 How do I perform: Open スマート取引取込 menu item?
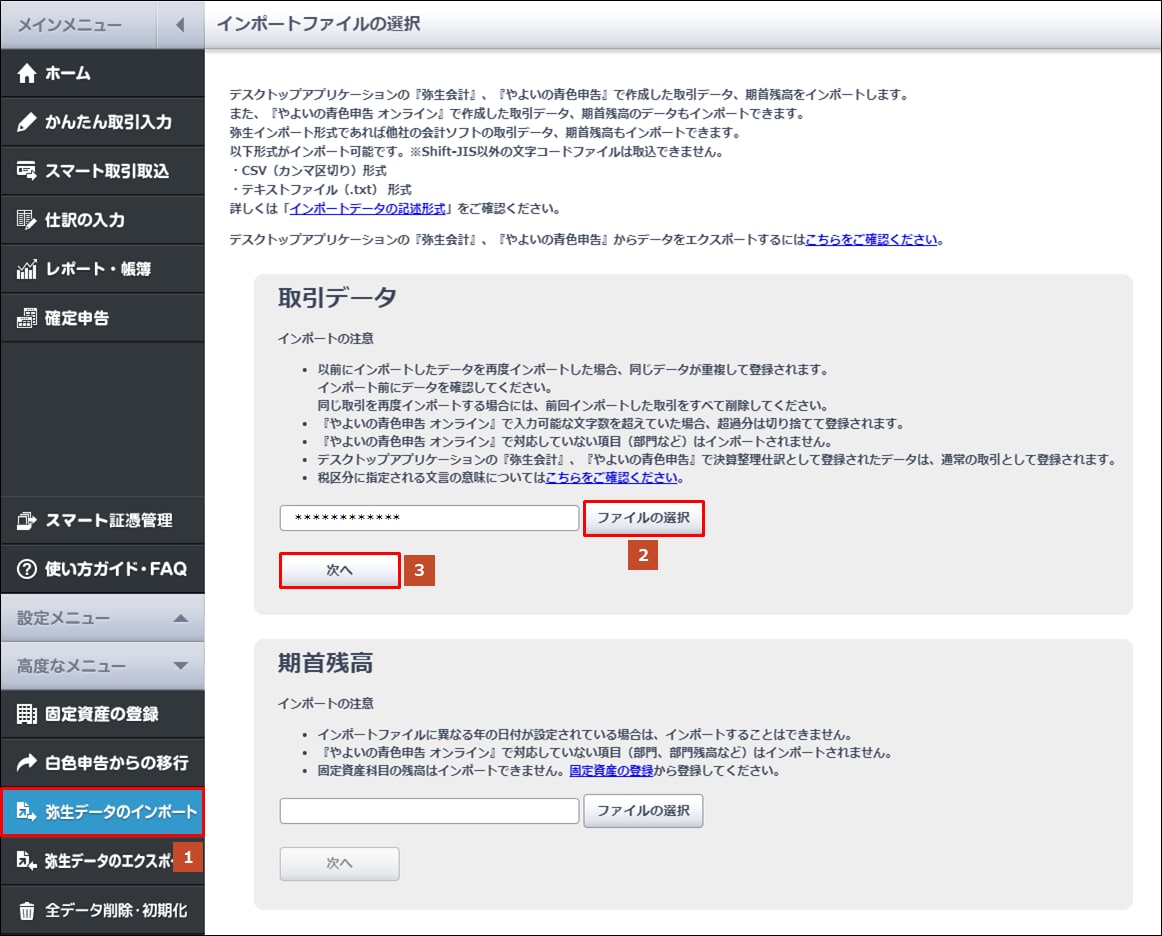(x=102, y=170)
